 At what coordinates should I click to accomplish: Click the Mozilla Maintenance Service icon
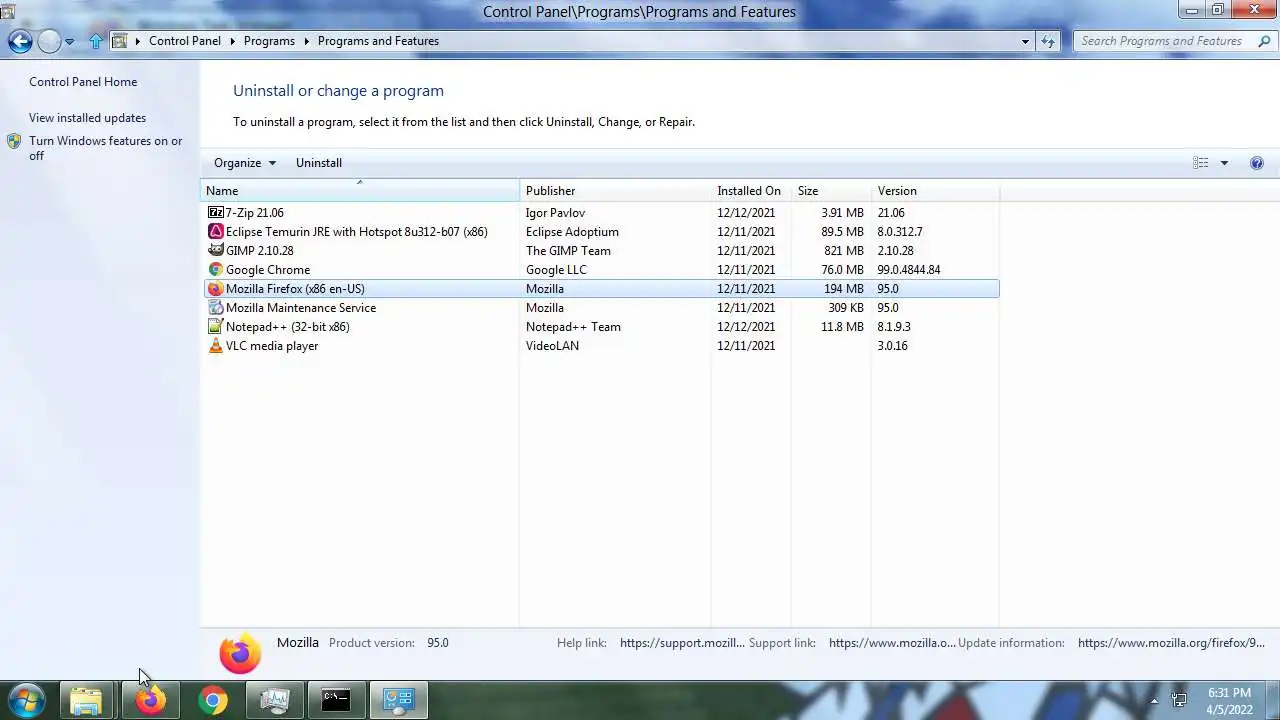pos(215,308)
